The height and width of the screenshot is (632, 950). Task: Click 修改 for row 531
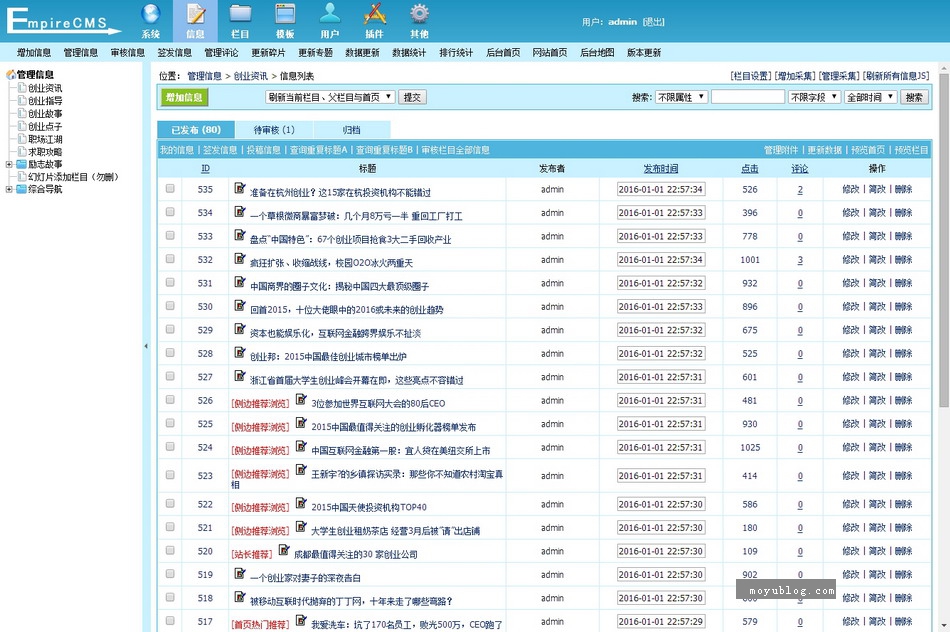851,283
